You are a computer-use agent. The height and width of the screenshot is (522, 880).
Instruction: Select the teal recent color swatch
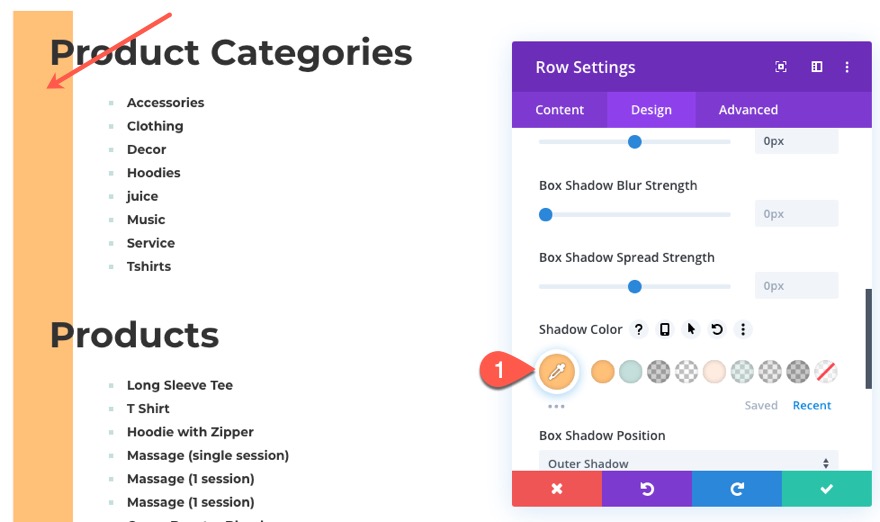630,372
